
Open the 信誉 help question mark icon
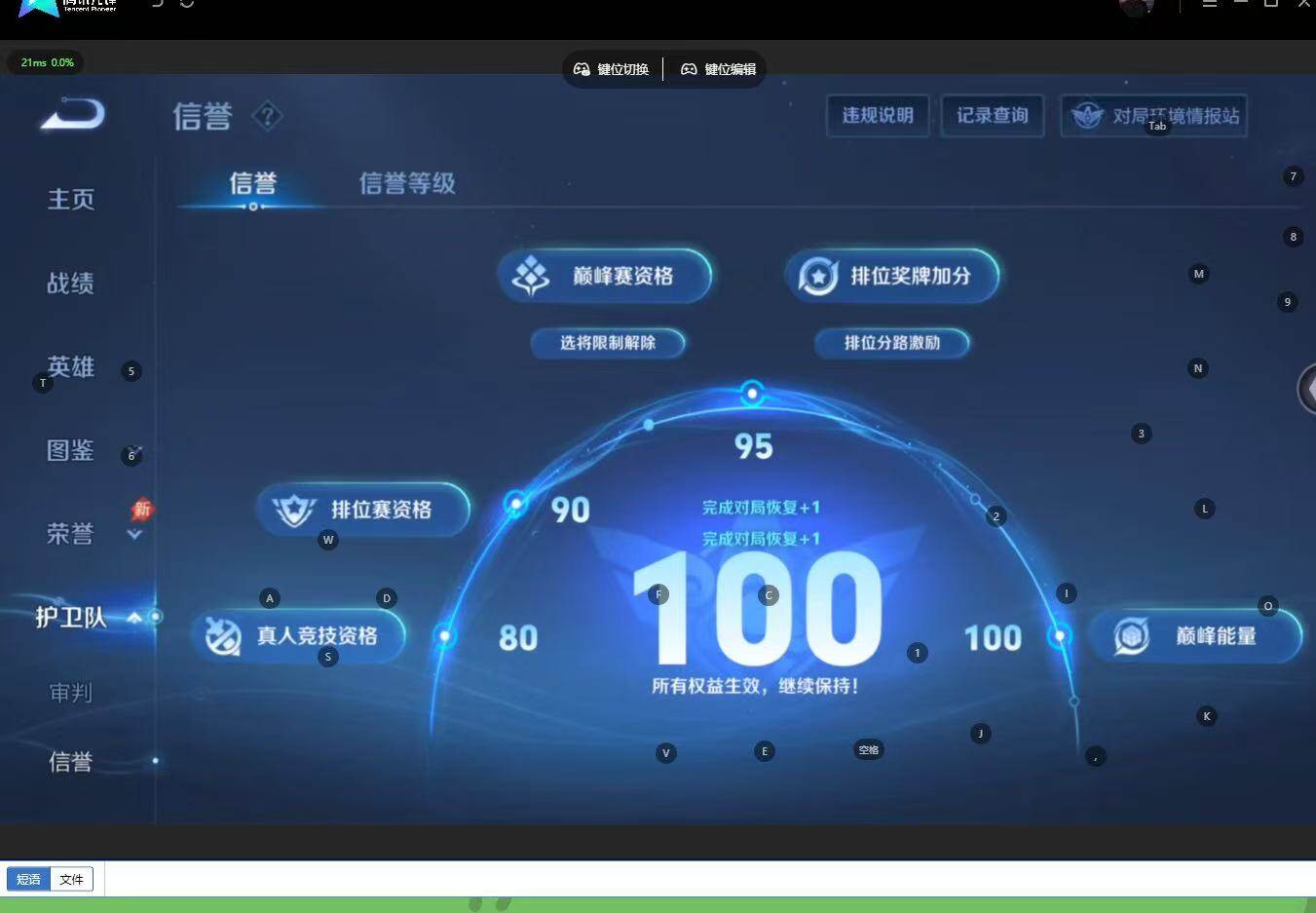click(x=267, y=116)
